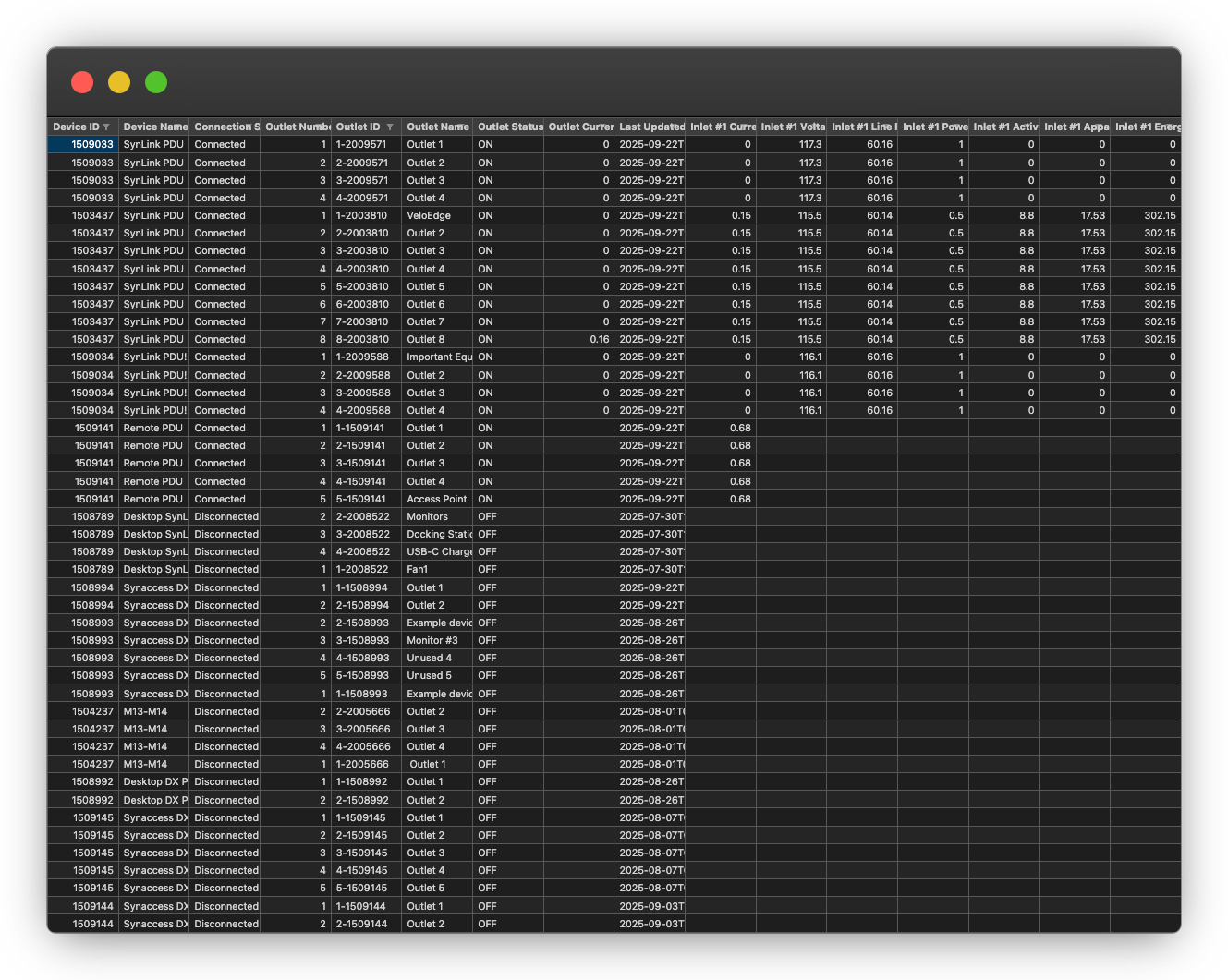Select Outlet ID cell 1-1508993
The image size is (1228, 980).
click(x=366, y=694)
